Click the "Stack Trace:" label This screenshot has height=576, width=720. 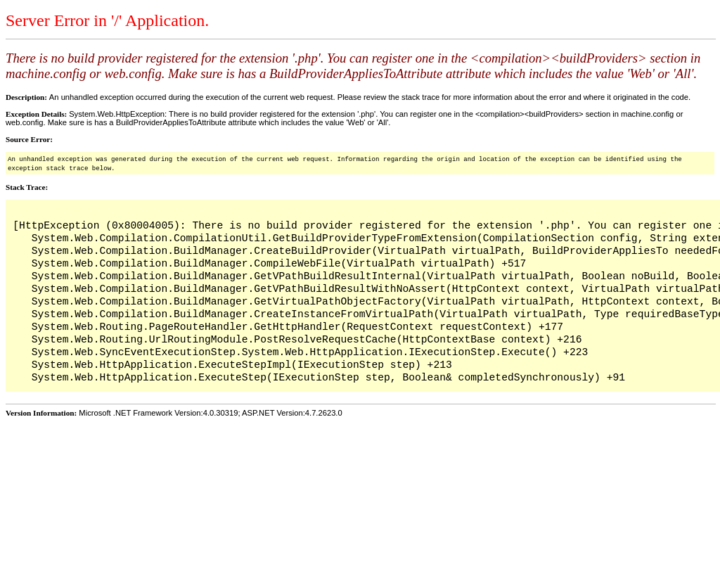[27, 187]
